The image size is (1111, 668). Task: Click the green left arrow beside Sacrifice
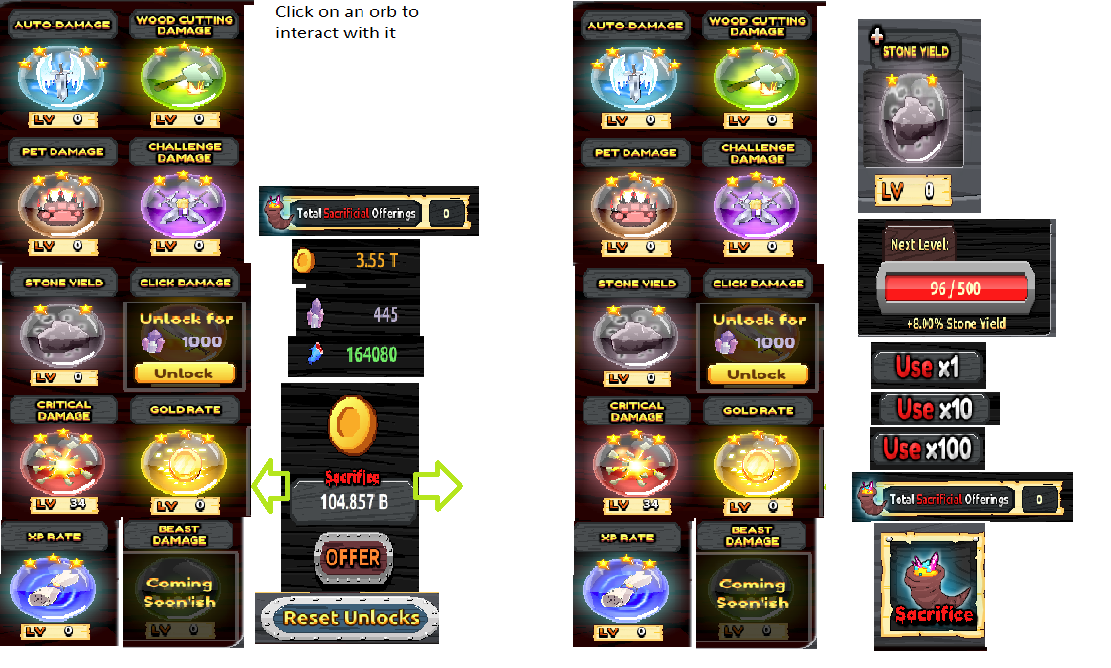pos(271,485)
